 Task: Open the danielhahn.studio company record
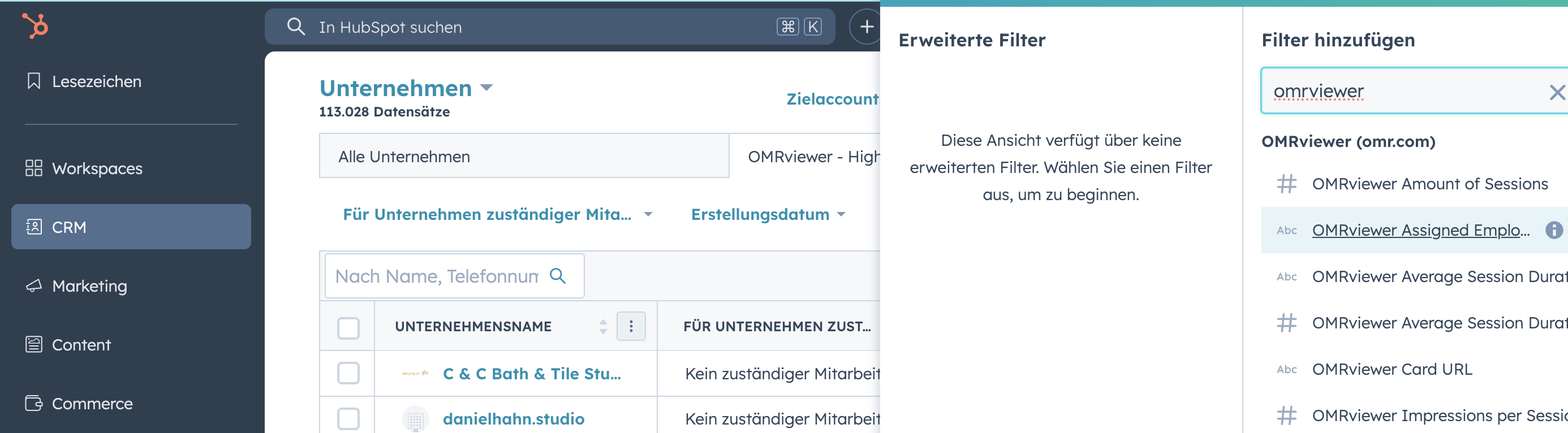[513, 419]
